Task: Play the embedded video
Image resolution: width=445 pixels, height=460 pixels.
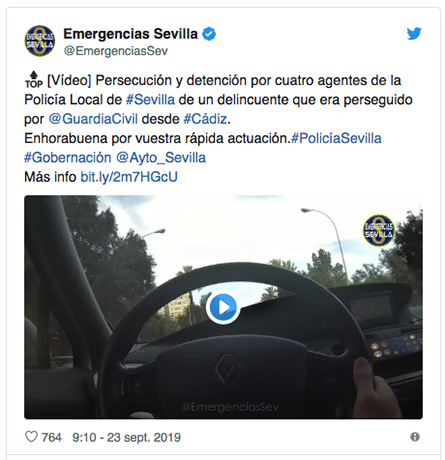Action: click(223, 307)
